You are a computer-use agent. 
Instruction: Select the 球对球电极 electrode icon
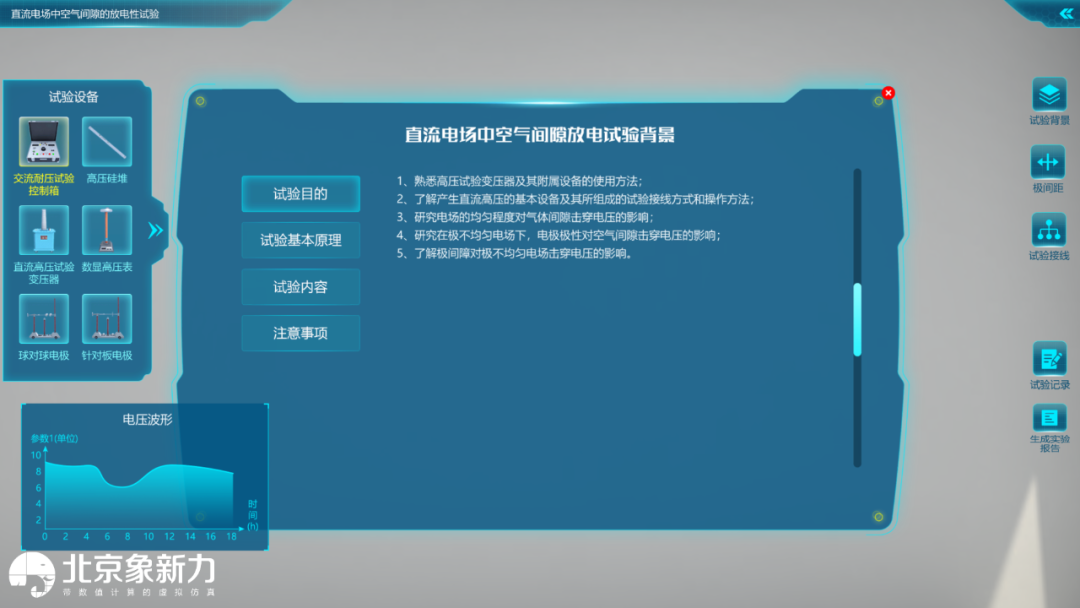click(x=44, y=319)
